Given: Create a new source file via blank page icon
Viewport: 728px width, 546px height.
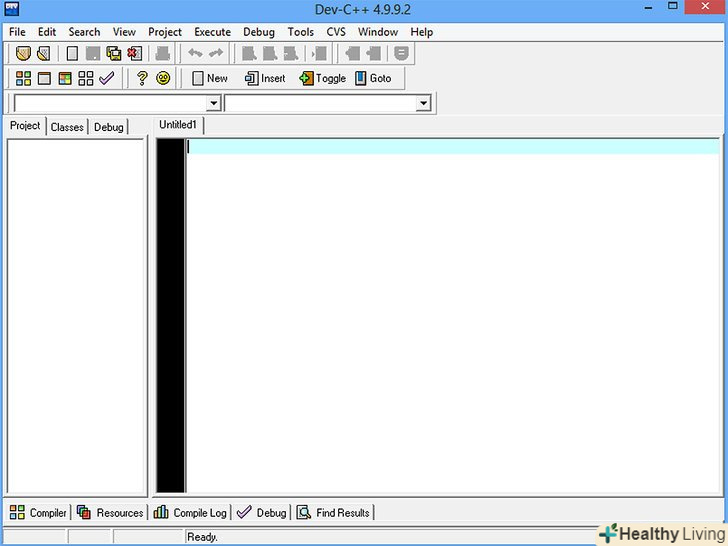Looking at the screenshot, I should click(72, 53).
